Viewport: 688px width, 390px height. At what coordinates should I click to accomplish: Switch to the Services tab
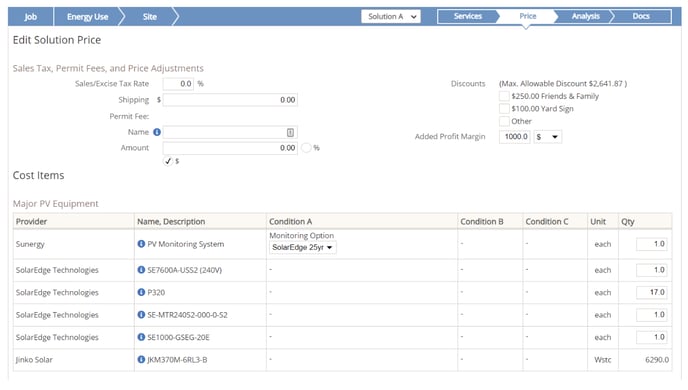(x=467, y=16)
